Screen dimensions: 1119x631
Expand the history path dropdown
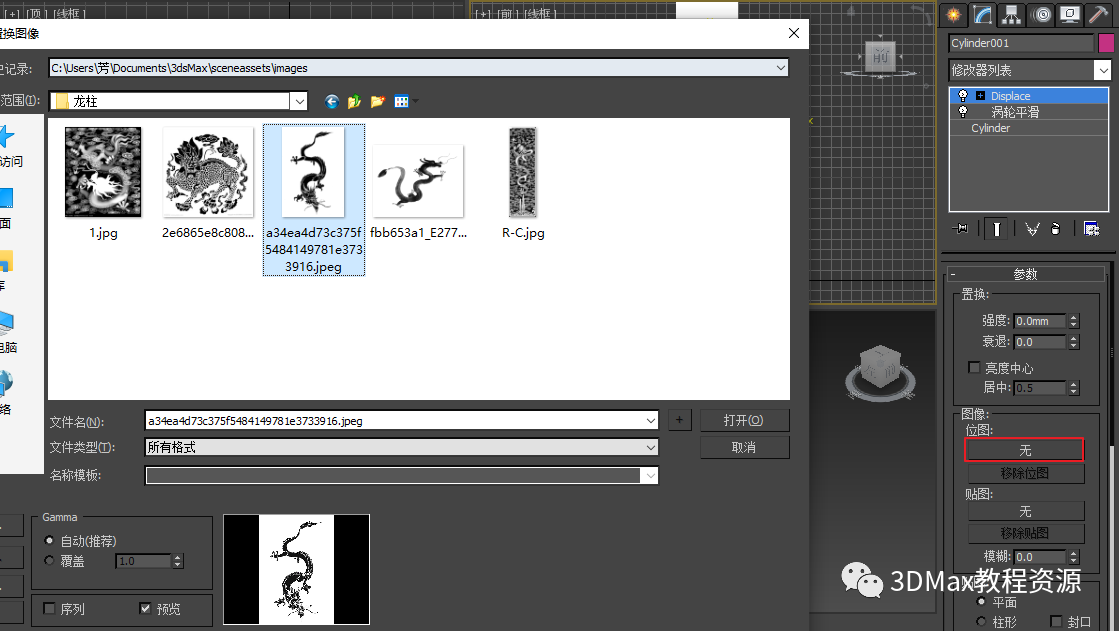[x=780, y=68]
